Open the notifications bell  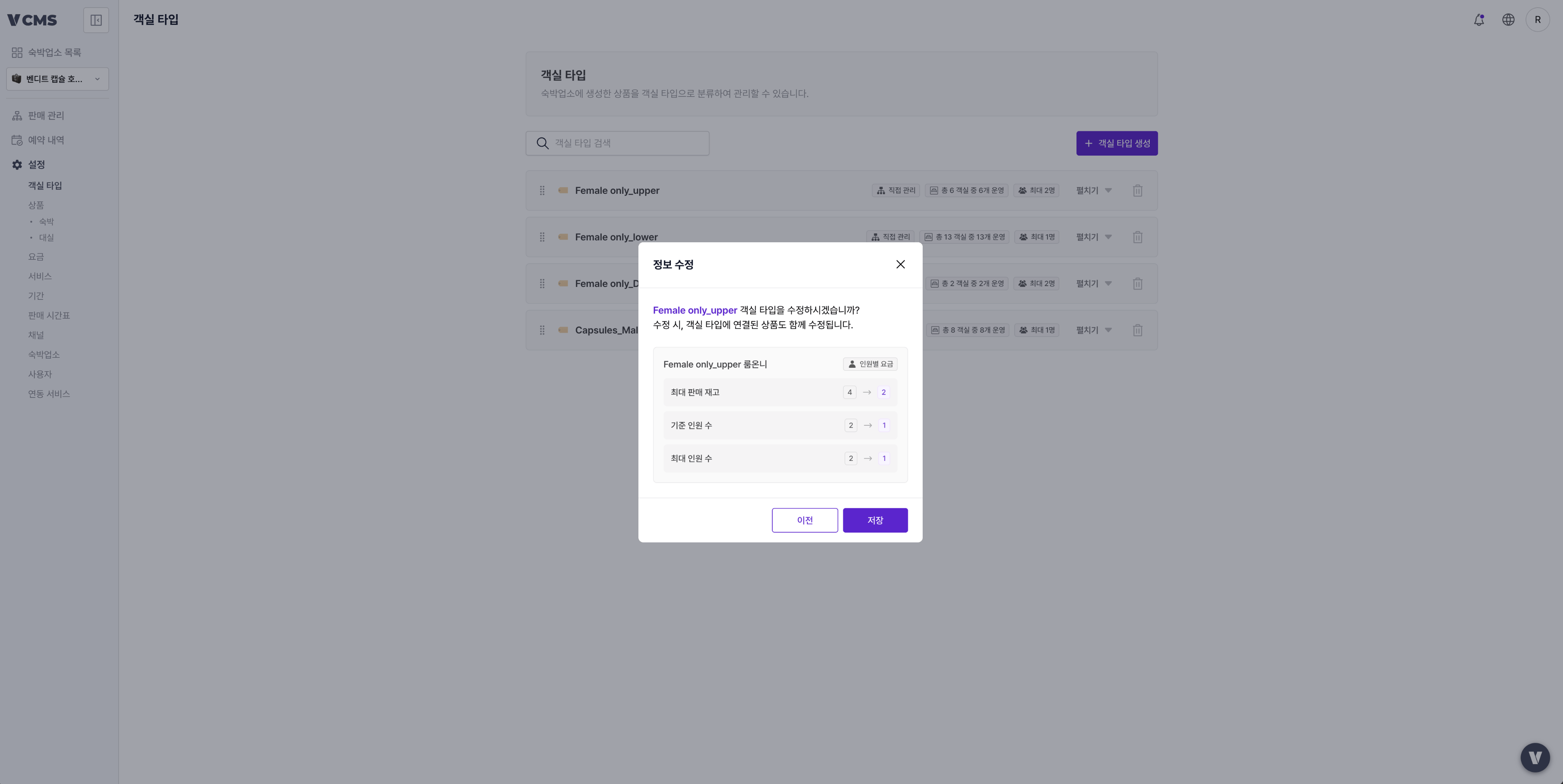tap(1479, 20)
